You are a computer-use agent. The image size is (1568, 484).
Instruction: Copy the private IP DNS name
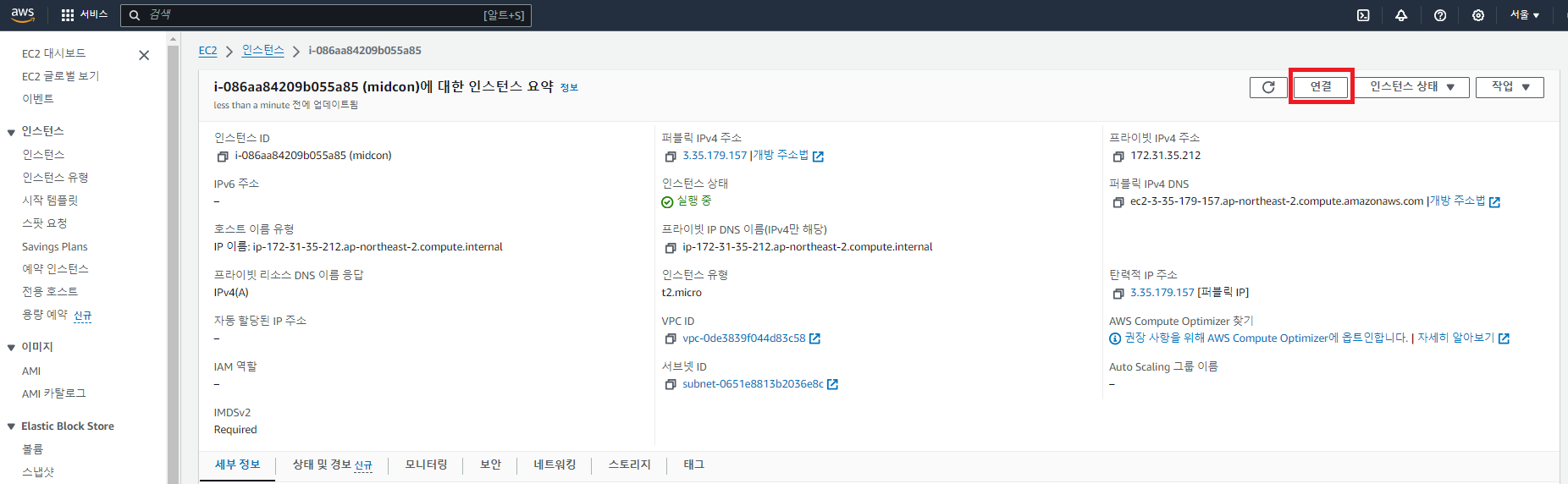click(671, 248)
